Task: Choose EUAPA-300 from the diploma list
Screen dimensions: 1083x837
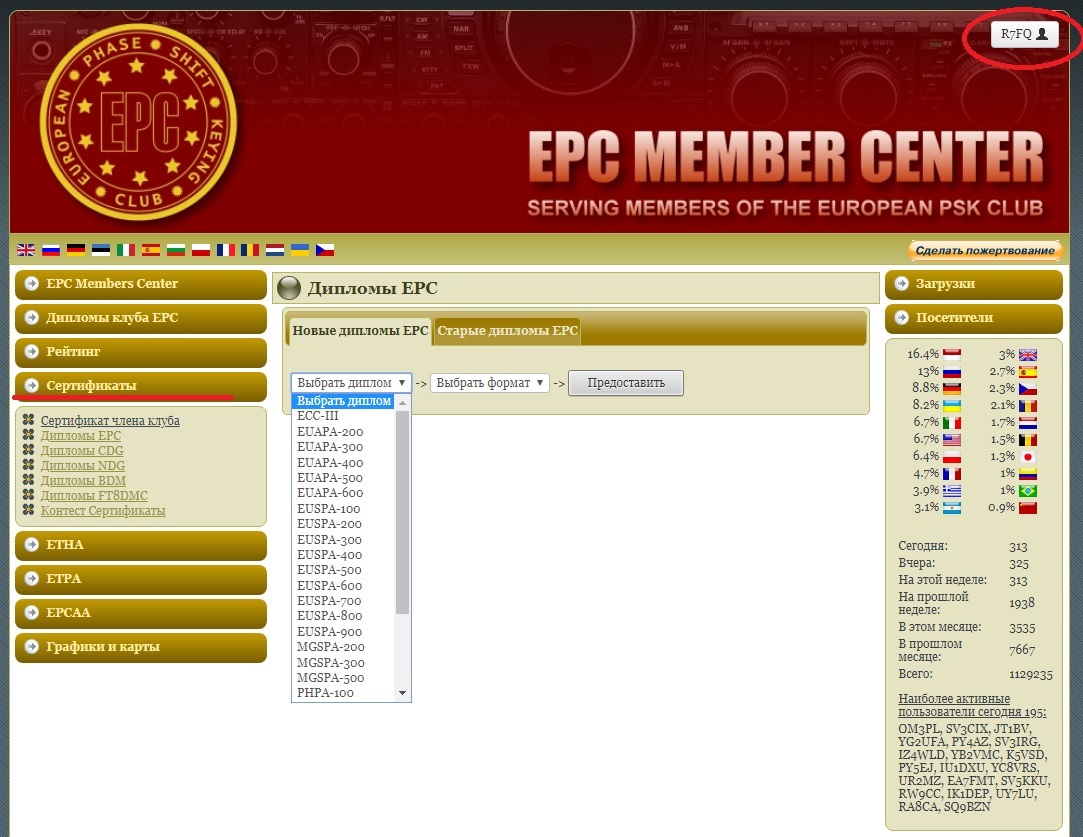Action: (x=330, y=447)
